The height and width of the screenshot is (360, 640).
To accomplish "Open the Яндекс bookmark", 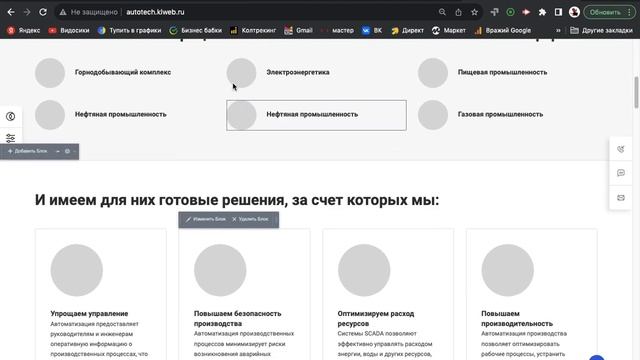I will tap(24, 30).
